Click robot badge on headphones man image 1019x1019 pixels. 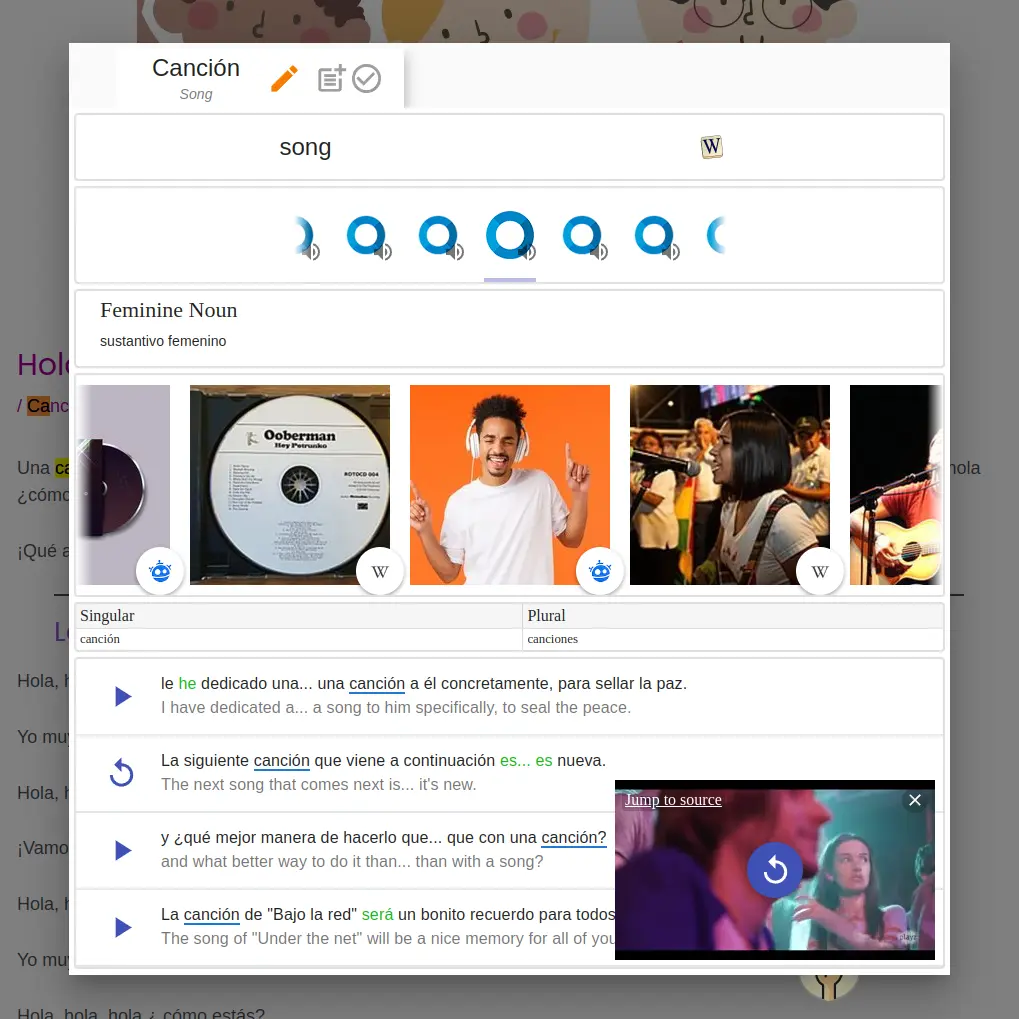coord(600,572)
